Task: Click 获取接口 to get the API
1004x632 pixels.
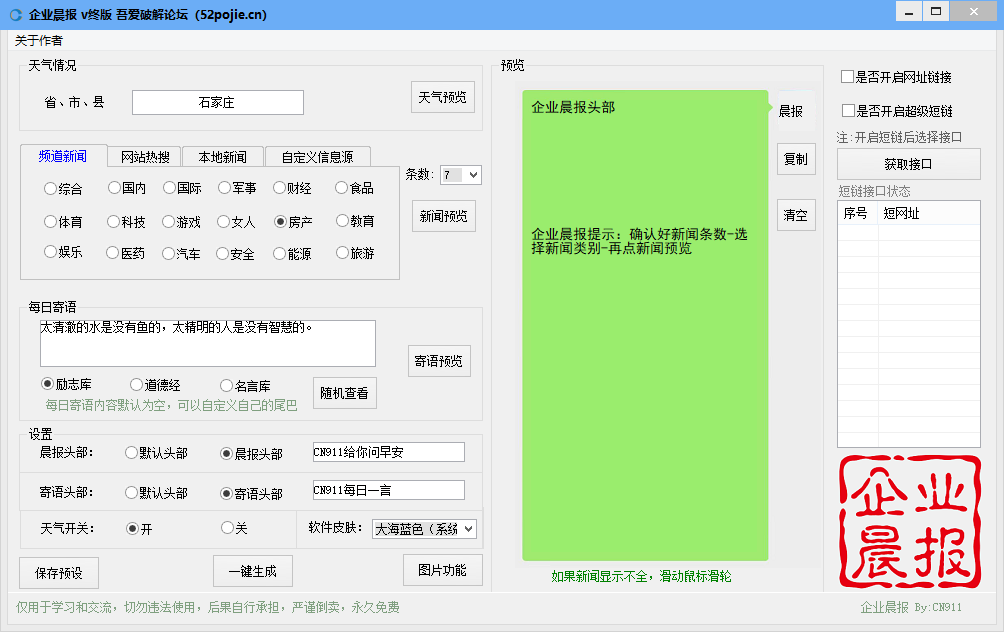Action: [907, 163]
